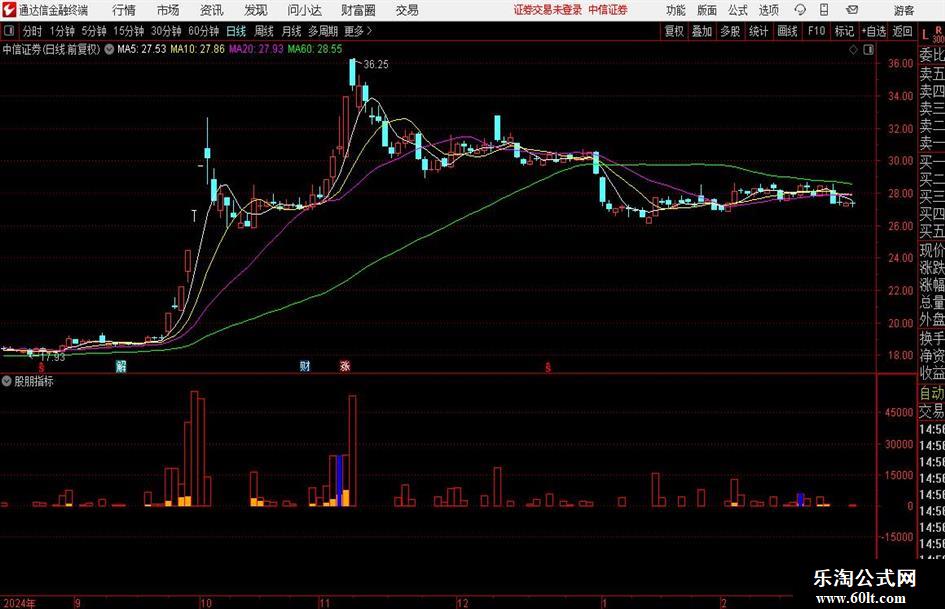945x609 pixels.
Task: Open the 交易 menu
Action: (407, 10)
